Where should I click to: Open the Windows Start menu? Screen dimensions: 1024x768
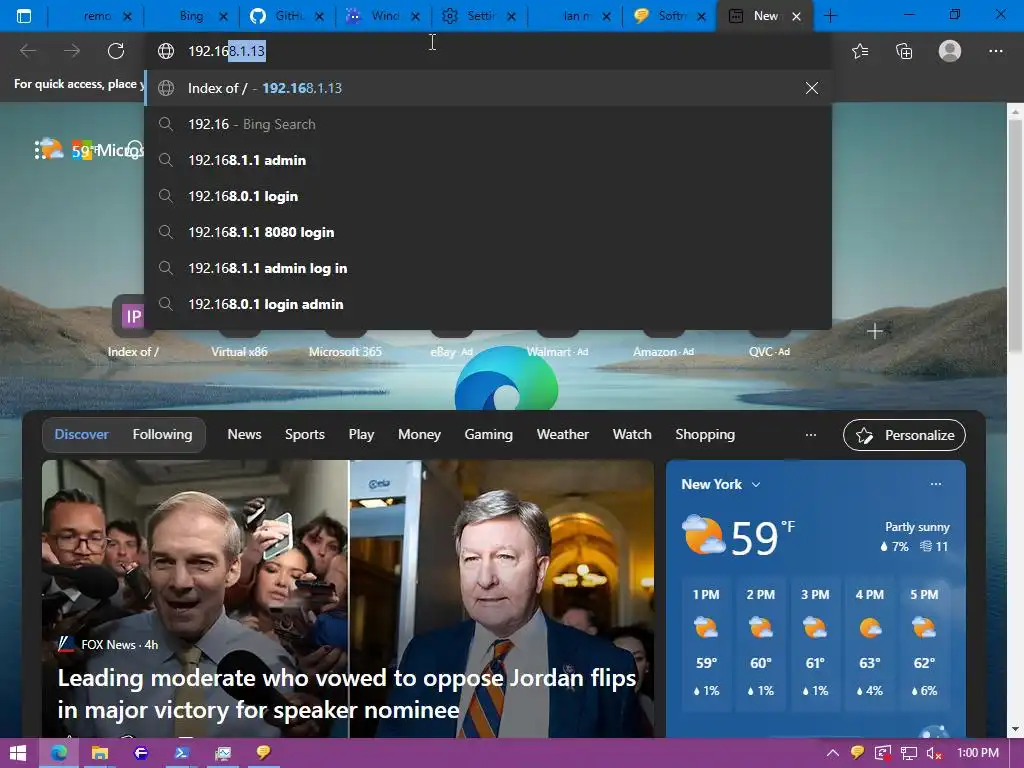[x=18, y=753]
